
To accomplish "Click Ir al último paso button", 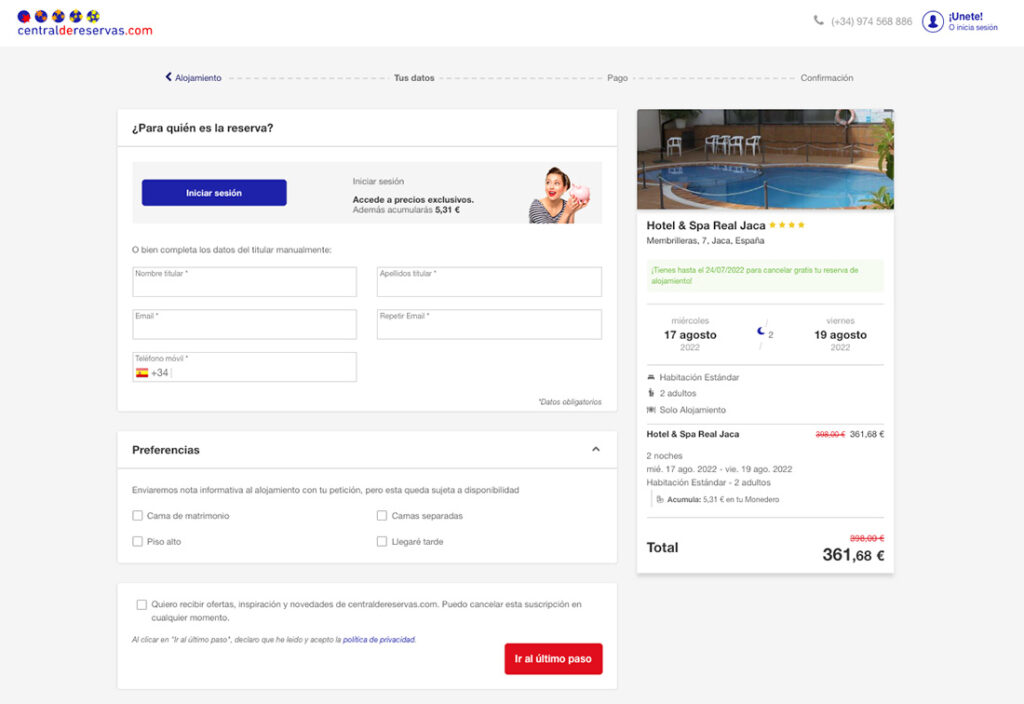I will 553,659.
